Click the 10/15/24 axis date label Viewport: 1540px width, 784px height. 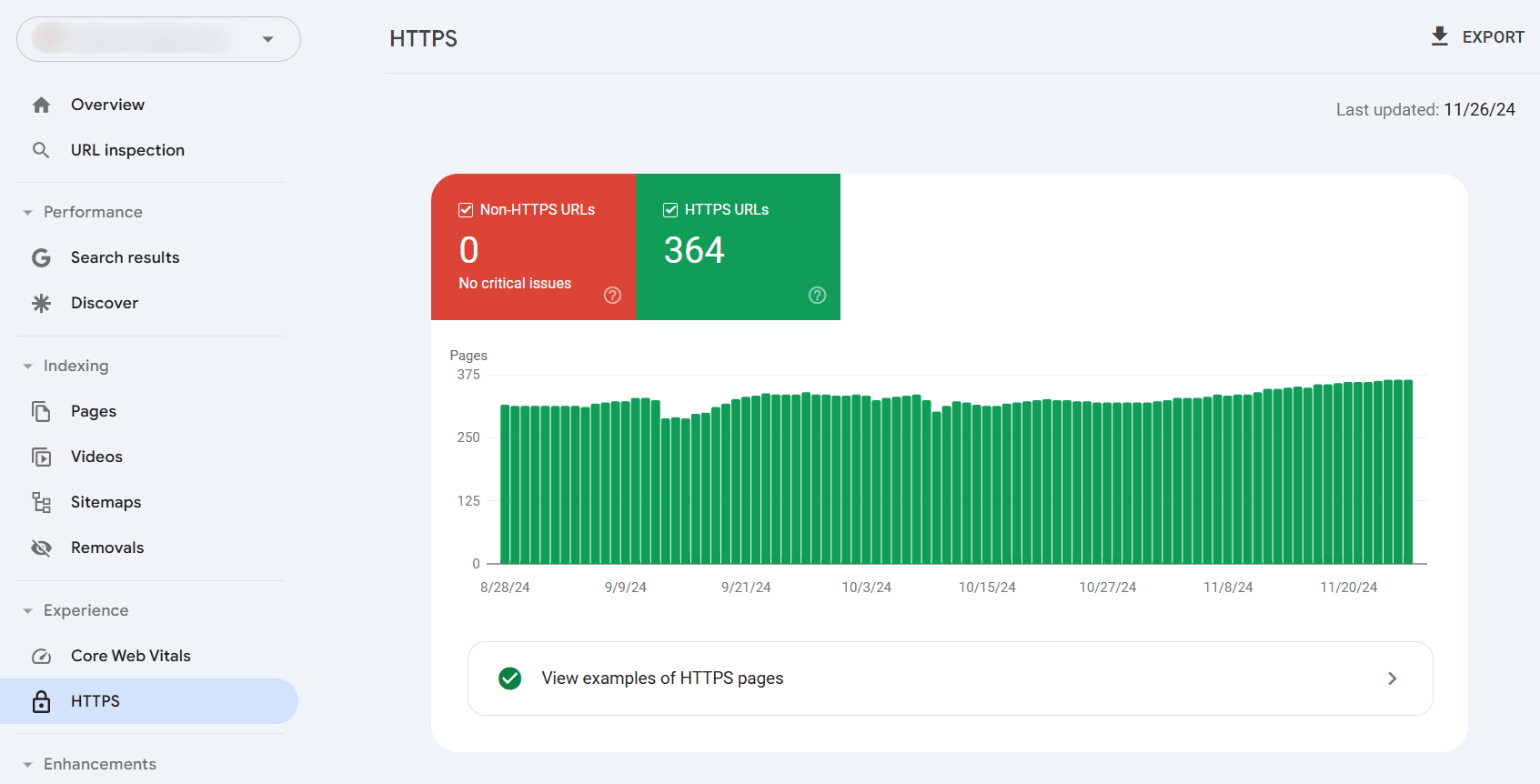point(987,588)
